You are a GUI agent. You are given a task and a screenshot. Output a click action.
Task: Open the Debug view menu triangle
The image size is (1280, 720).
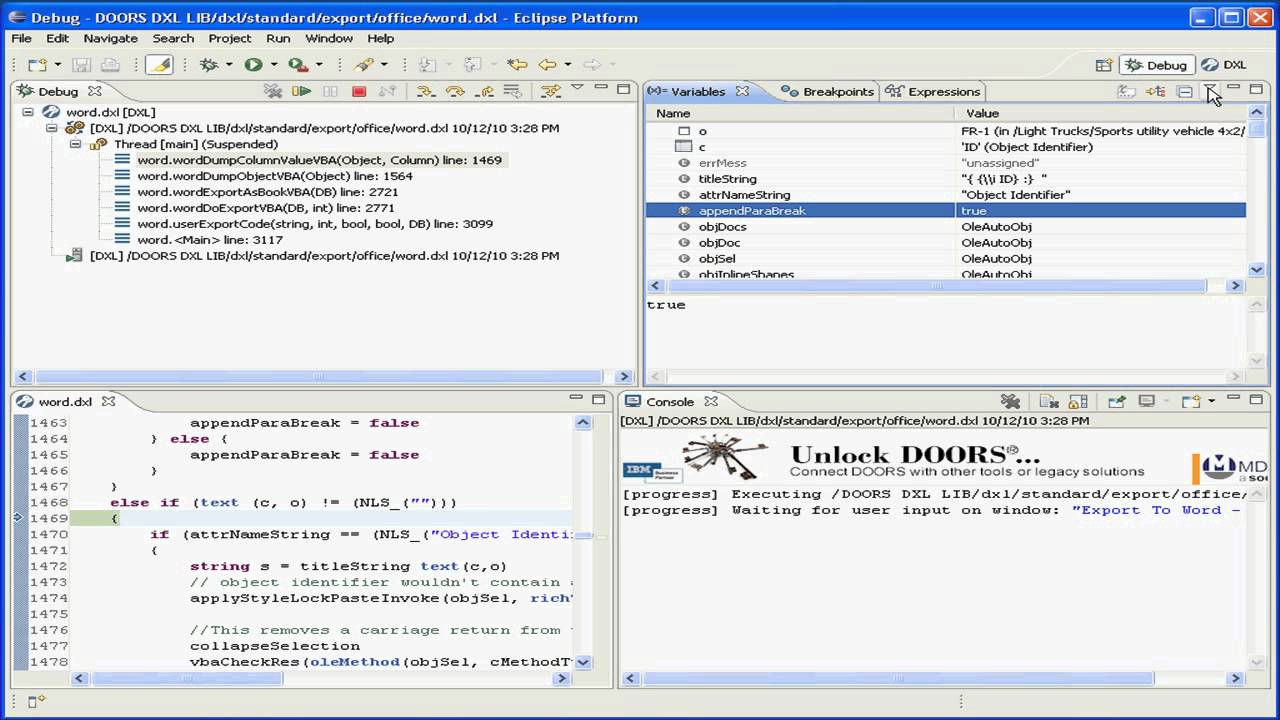[x=577, y=88]
